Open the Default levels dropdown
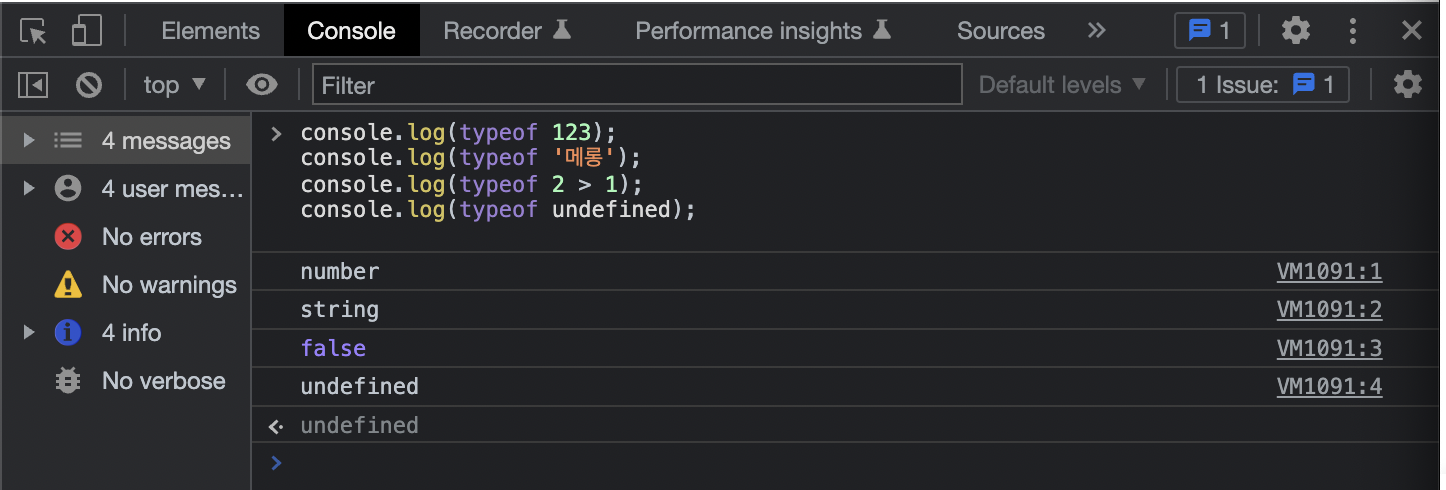The image size is (1446, 490). [x=1062, y=85]
